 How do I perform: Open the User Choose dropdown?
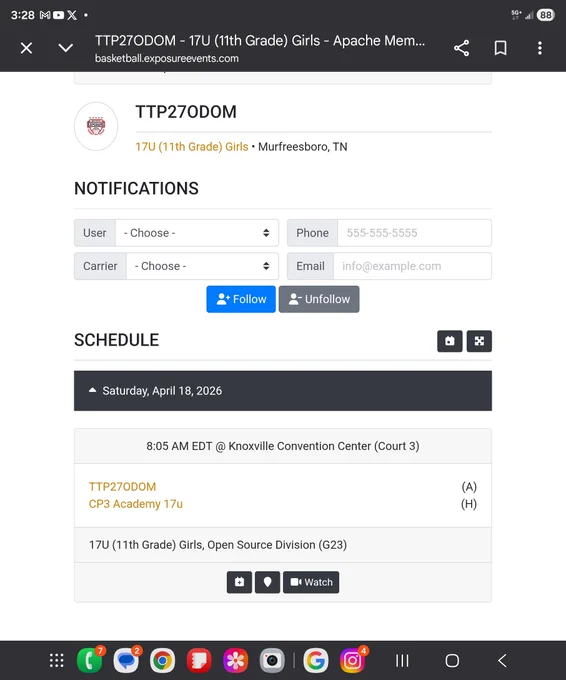197,233
